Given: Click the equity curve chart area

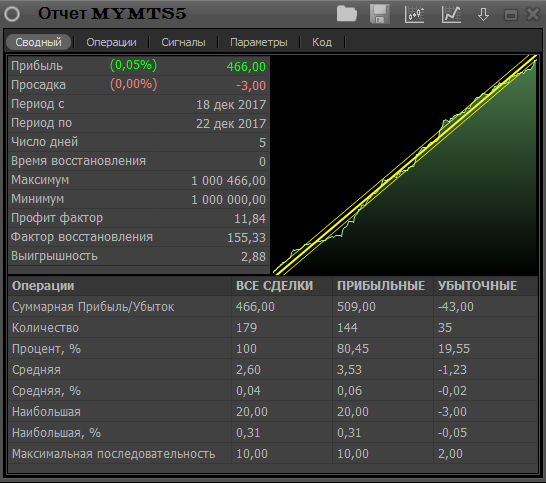Looking at the screenshot, I should click(x=405, y=164).
